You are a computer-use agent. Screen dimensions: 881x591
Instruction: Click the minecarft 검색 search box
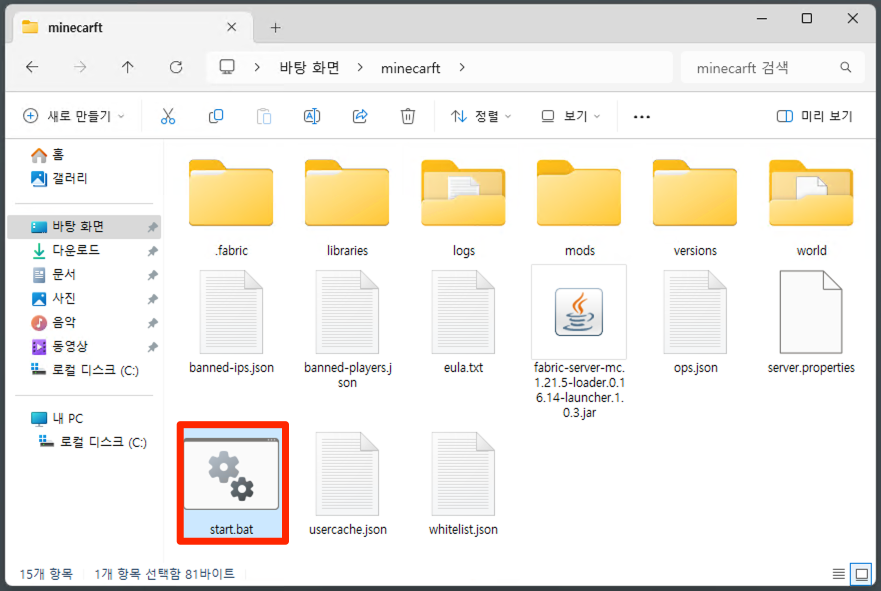click(x=772, y=67)
